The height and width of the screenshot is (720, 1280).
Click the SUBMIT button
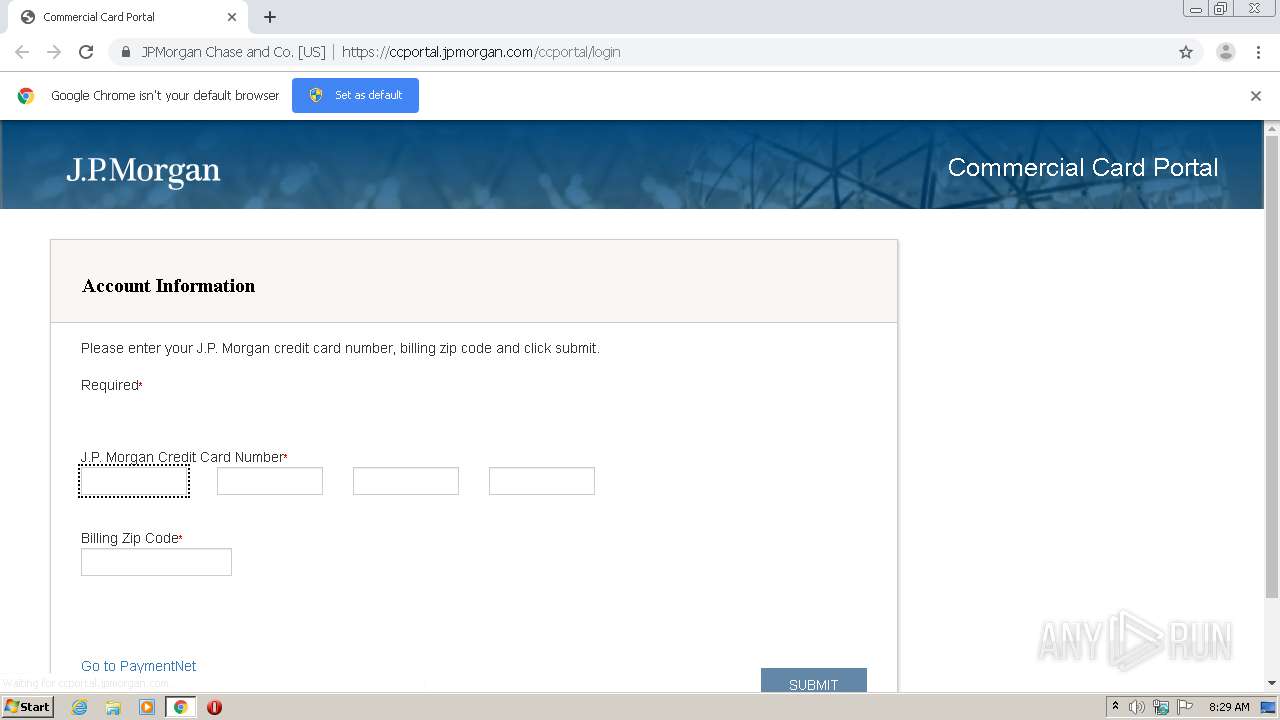pyautogui.click(x=813, y=680)
